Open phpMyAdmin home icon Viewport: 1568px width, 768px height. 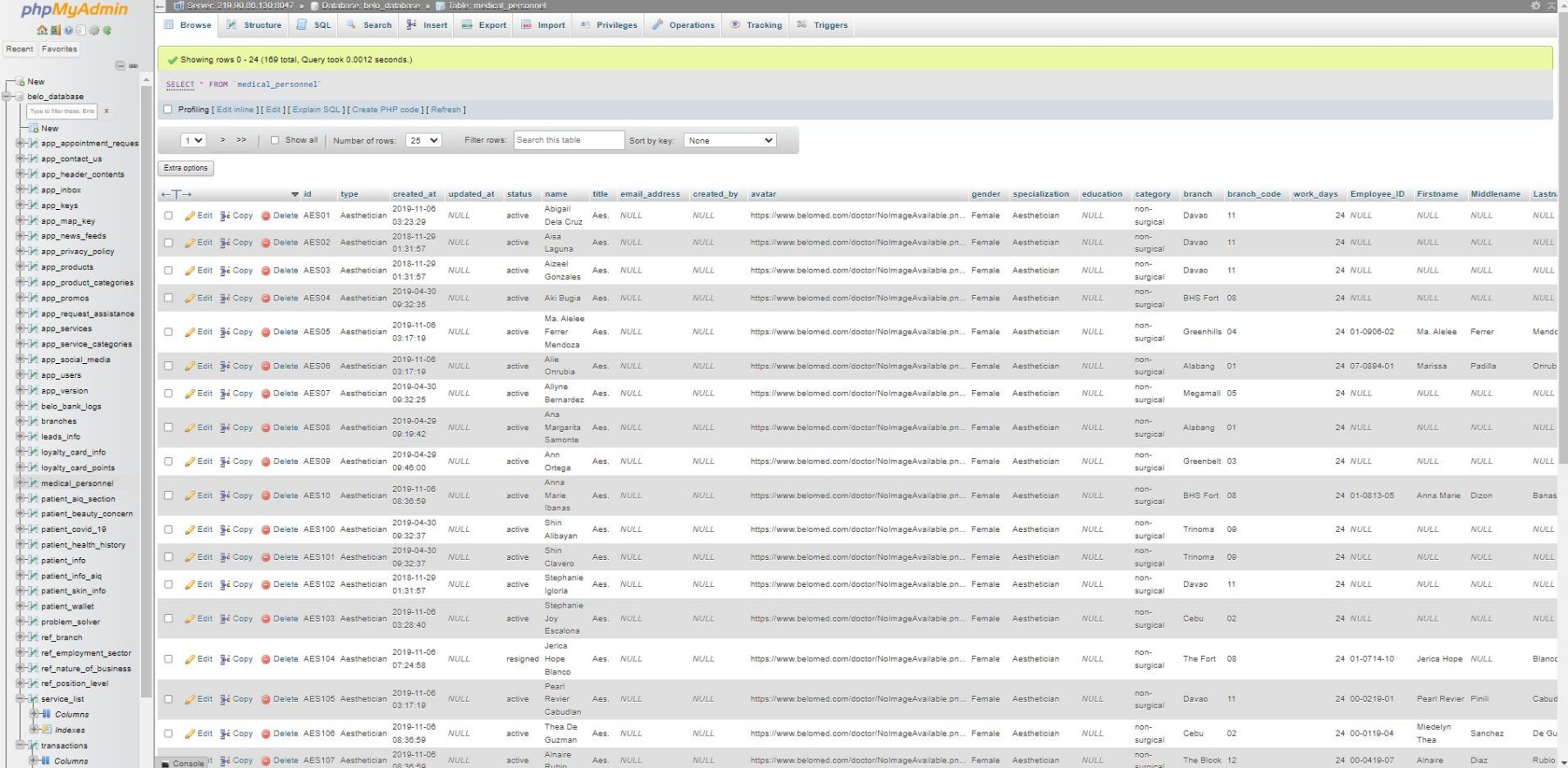[x=42, y=30]
